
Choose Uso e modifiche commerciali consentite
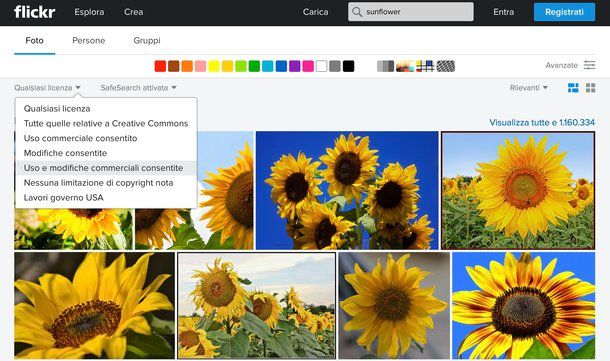tap(106, 168)
